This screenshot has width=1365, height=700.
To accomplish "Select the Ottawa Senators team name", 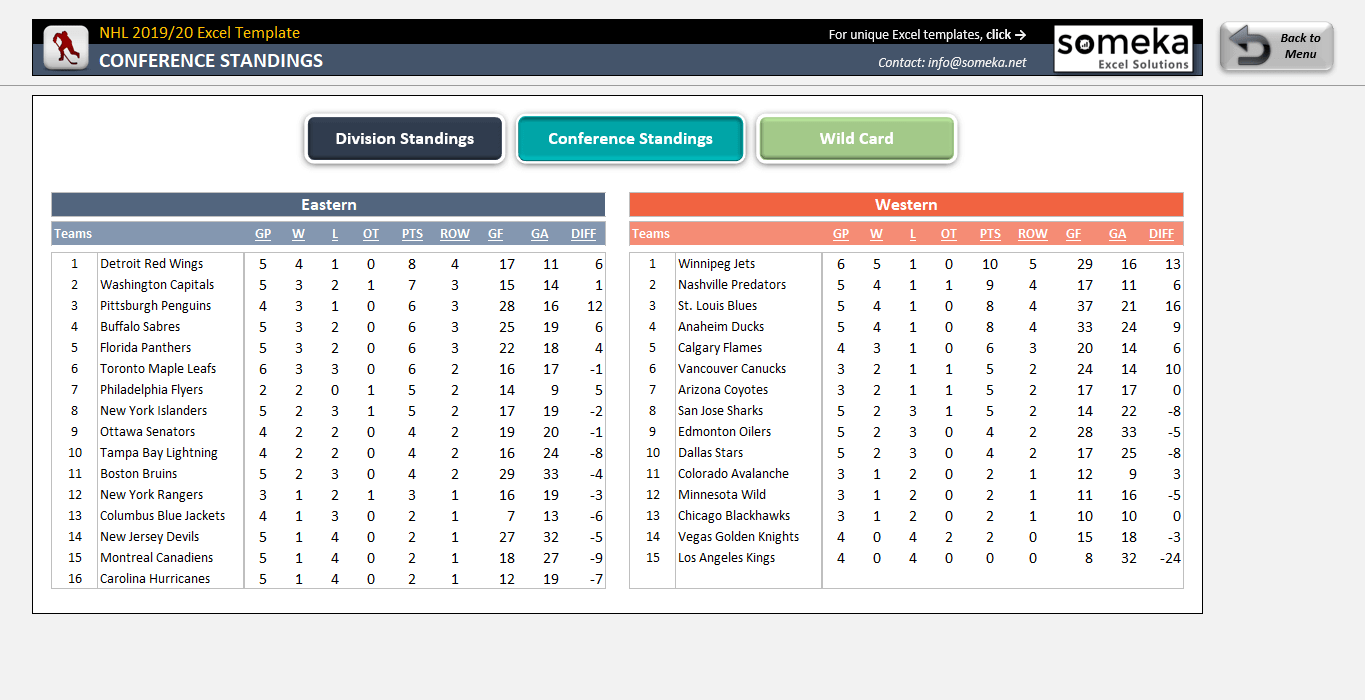I will coord(148,432).
